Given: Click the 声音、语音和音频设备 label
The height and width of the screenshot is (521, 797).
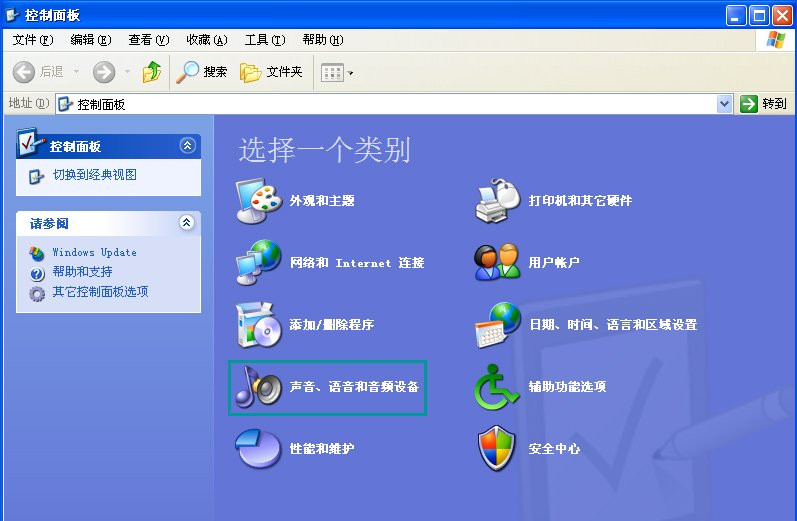Looking at the screenshot, I should click(x=354, y=387).
